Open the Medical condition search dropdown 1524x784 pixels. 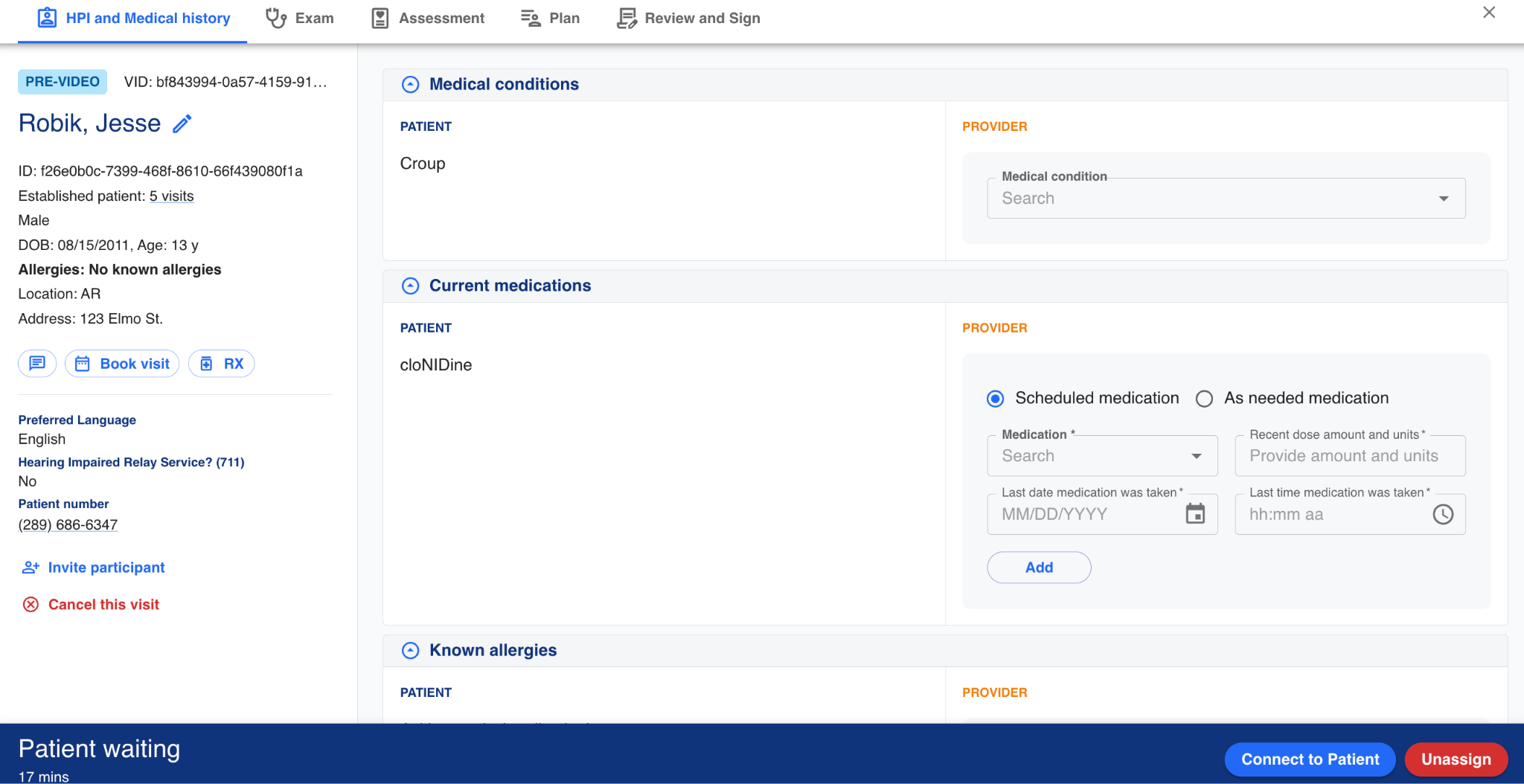pyautogui.click(x=1226, y=199)
